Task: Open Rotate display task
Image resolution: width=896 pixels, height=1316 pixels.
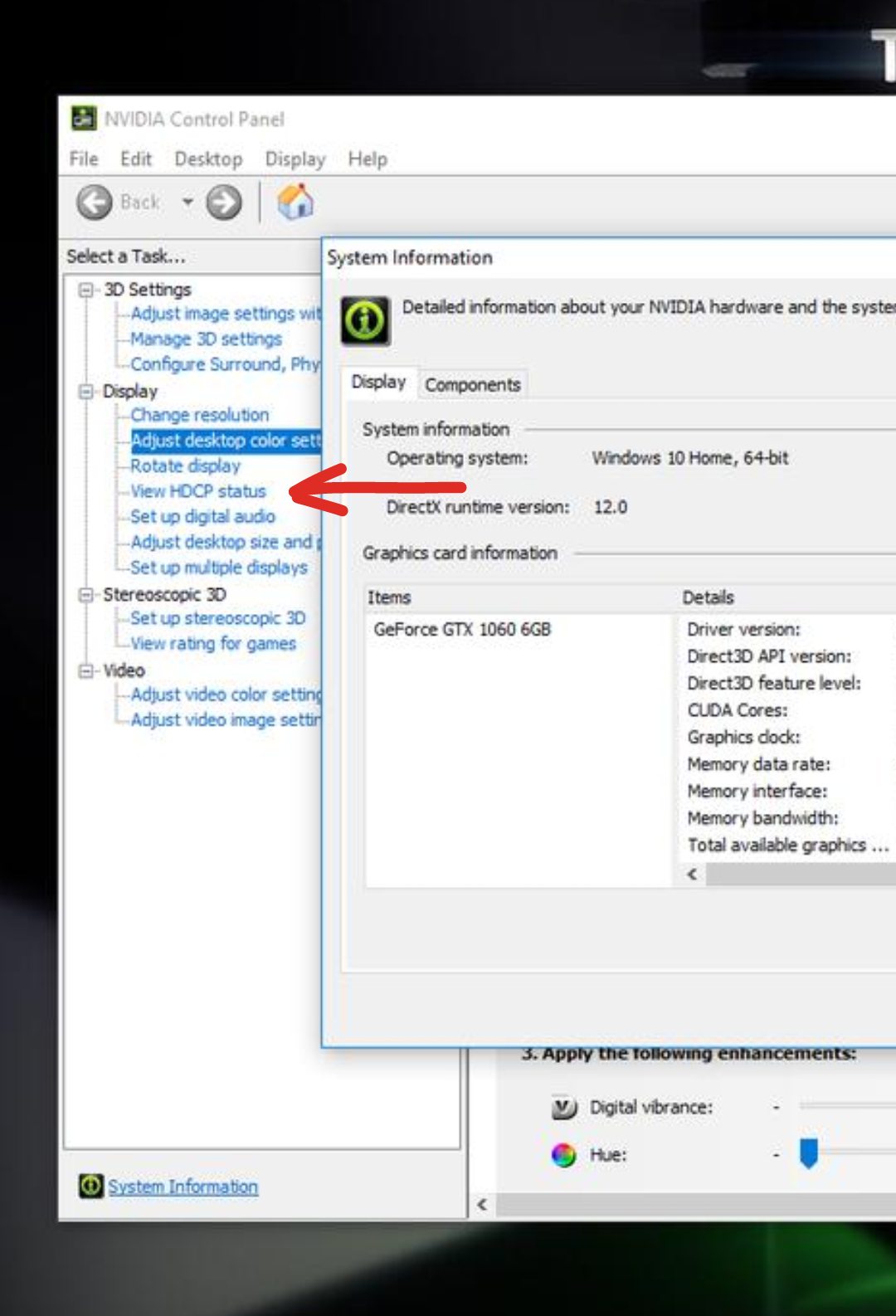Action: (185, 466)
